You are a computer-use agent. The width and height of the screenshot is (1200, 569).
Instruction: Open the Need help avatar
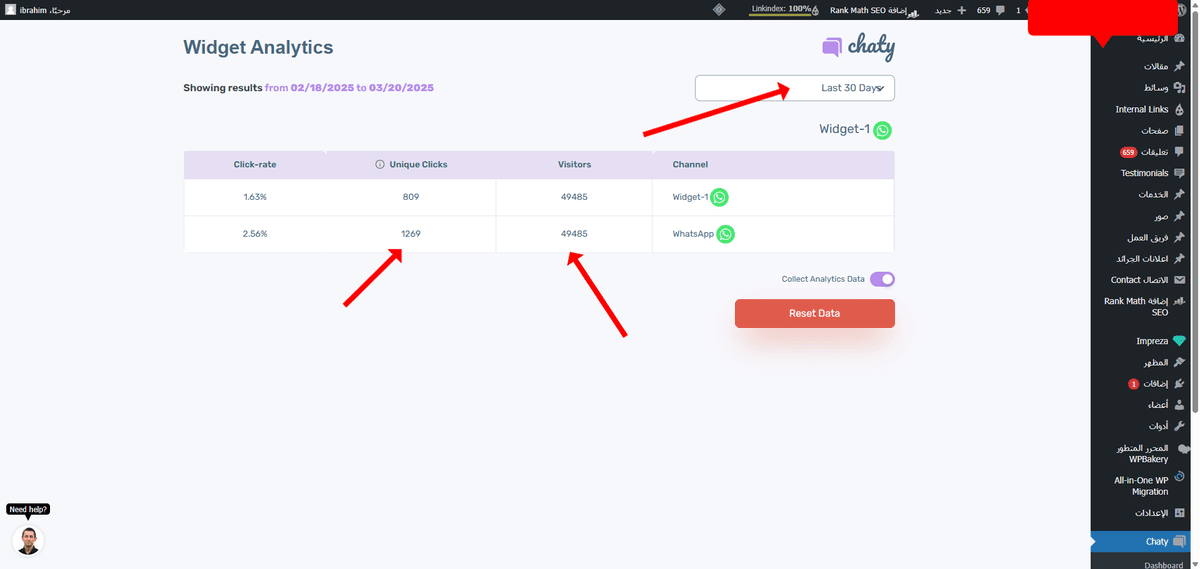coord(29,540)
